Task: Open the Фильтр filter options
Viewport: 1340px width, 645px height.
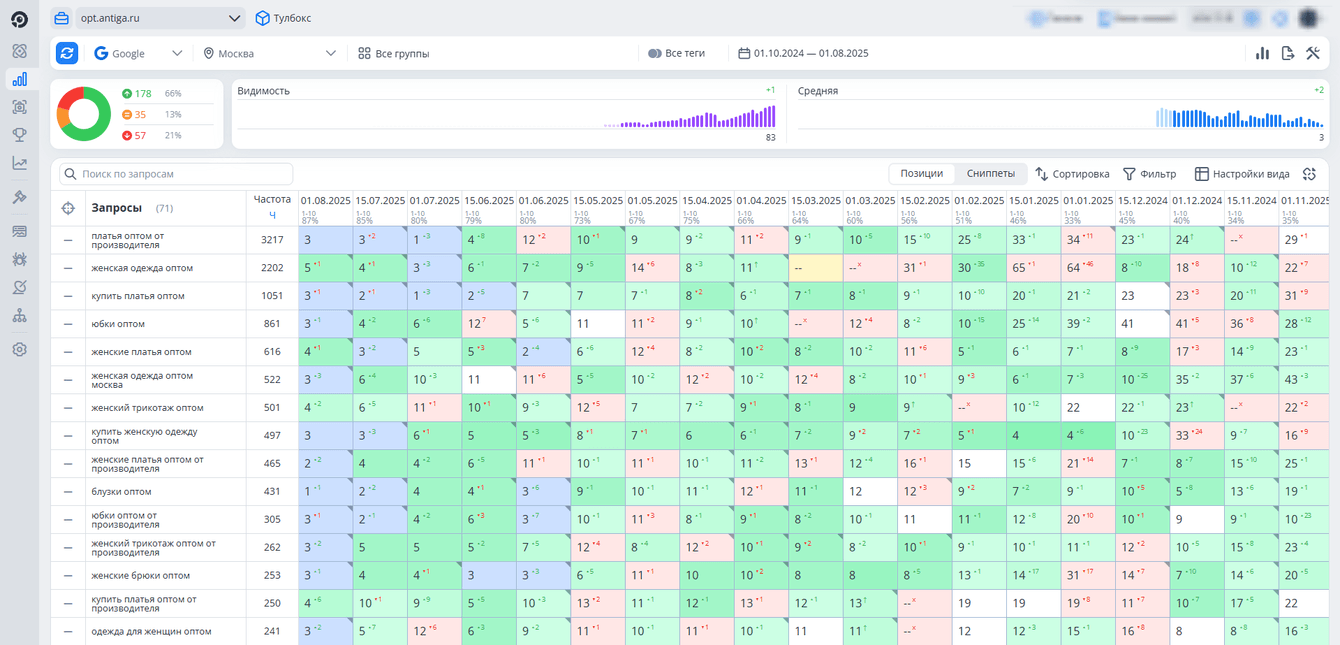Action: coord(1149,174)
